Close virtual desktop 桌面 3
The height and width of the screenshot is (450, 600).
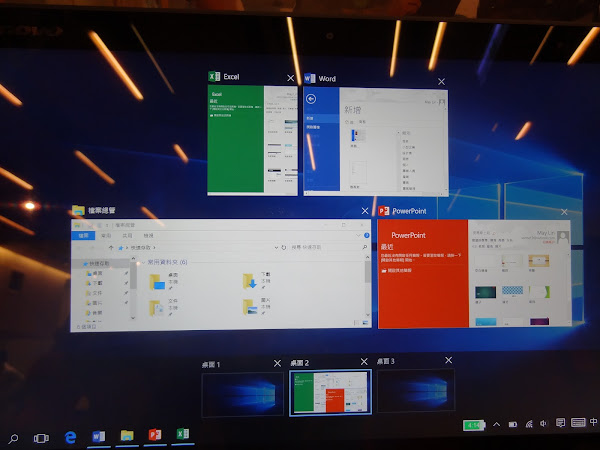[x=448, y=360]
